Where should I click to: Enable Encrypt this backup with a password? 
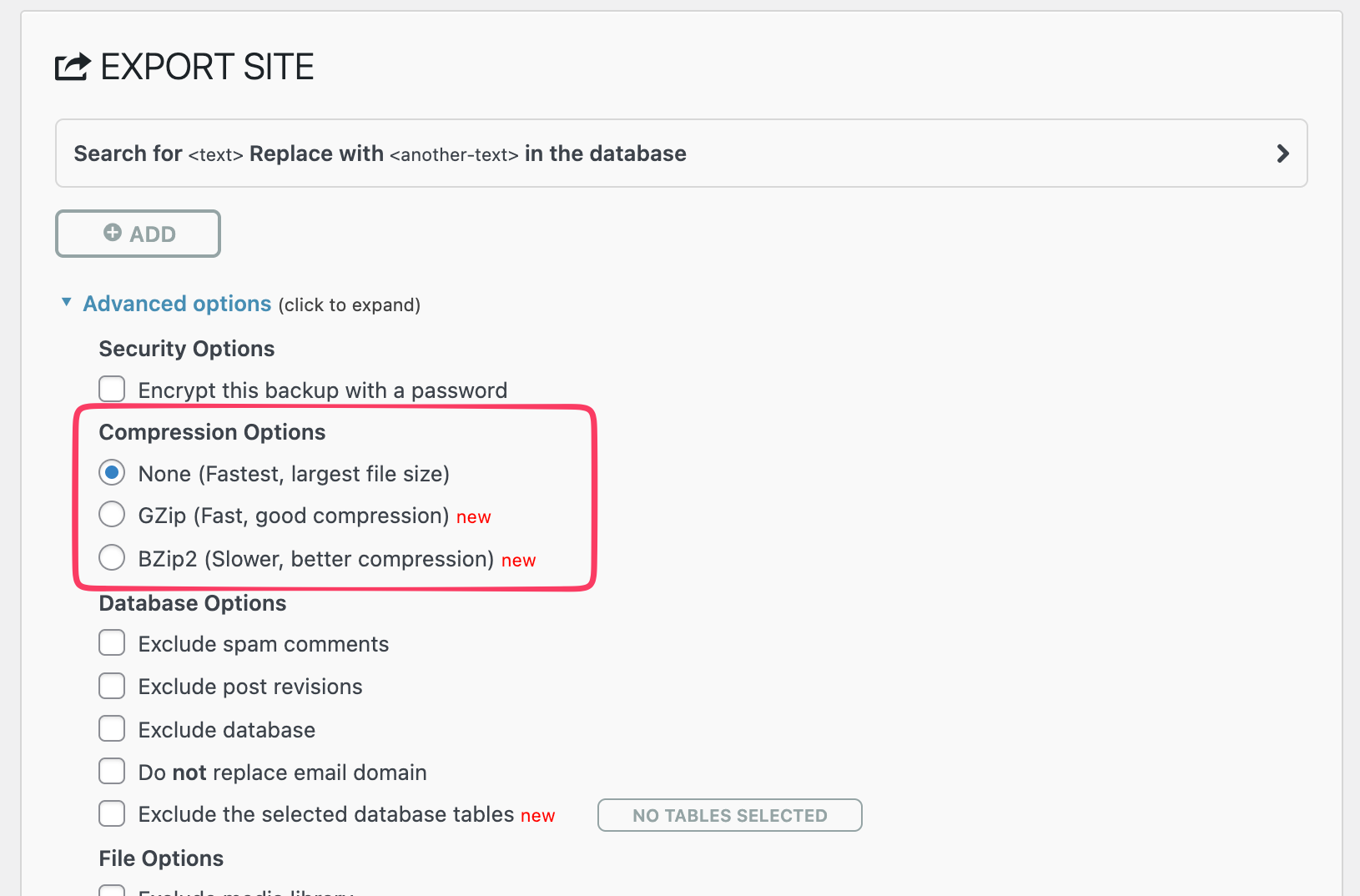[112, 389]
